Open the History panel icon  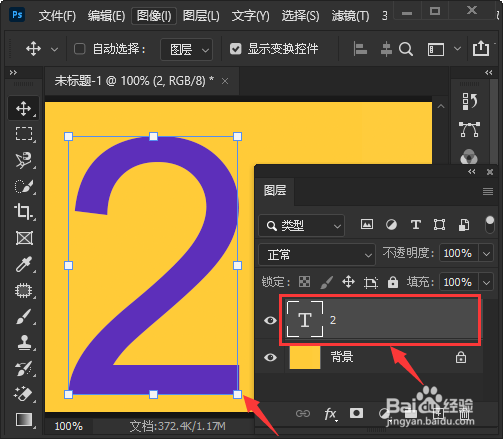[x=470, y=101]
